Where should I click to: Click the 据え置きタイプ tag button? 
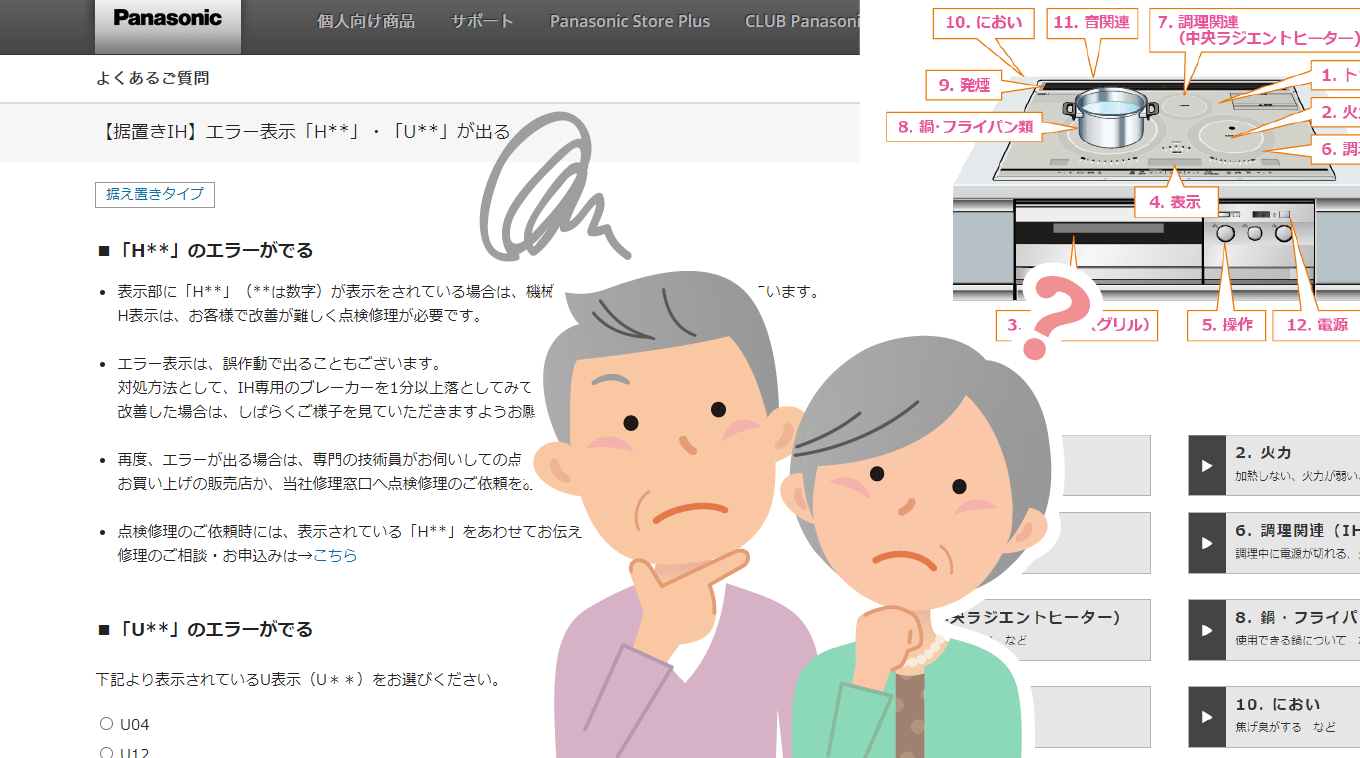[155, 194]
